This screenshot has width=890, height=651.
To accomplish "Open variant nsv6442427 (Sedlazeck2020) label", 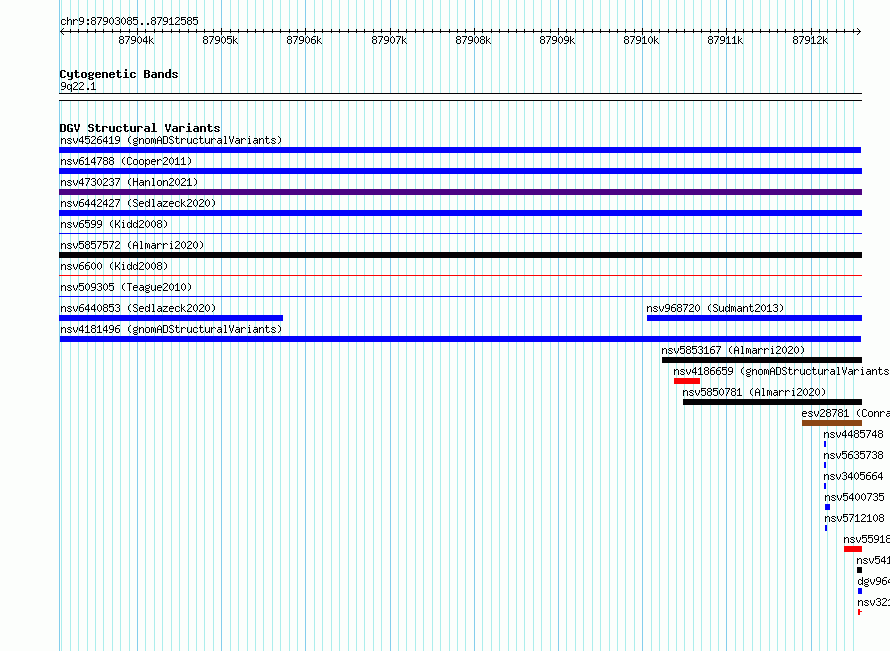I will click(138, 203).
